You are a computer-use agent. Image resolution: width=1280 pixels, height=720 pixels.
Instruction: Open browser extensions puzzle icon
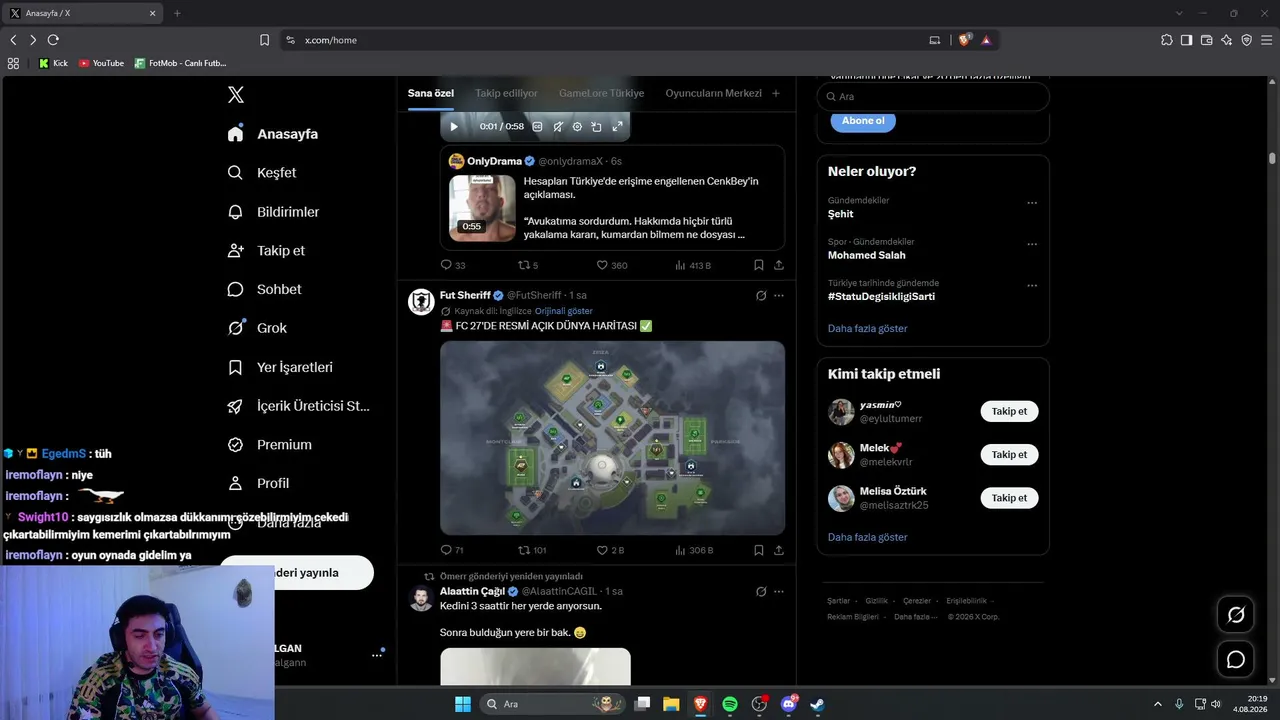click(1167, 40)
